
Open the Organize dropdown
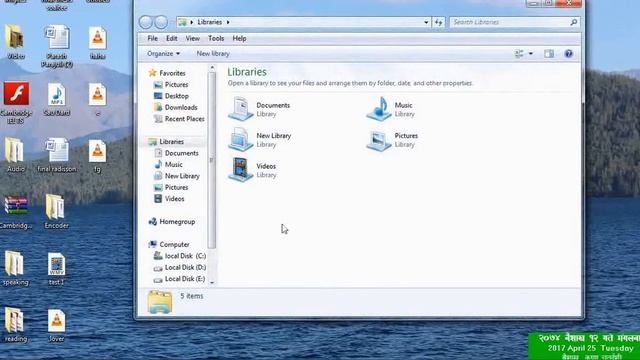tap(163, 53)
